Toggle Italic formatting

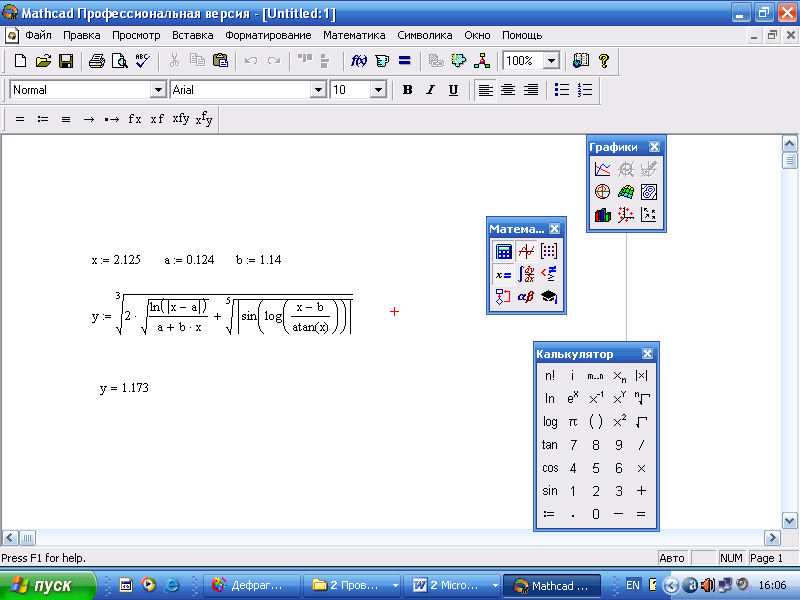431,90
